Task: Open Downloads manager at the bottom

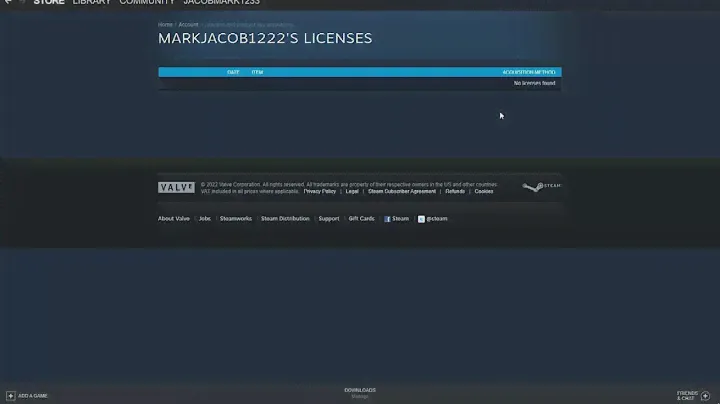Action: [360, 392]
